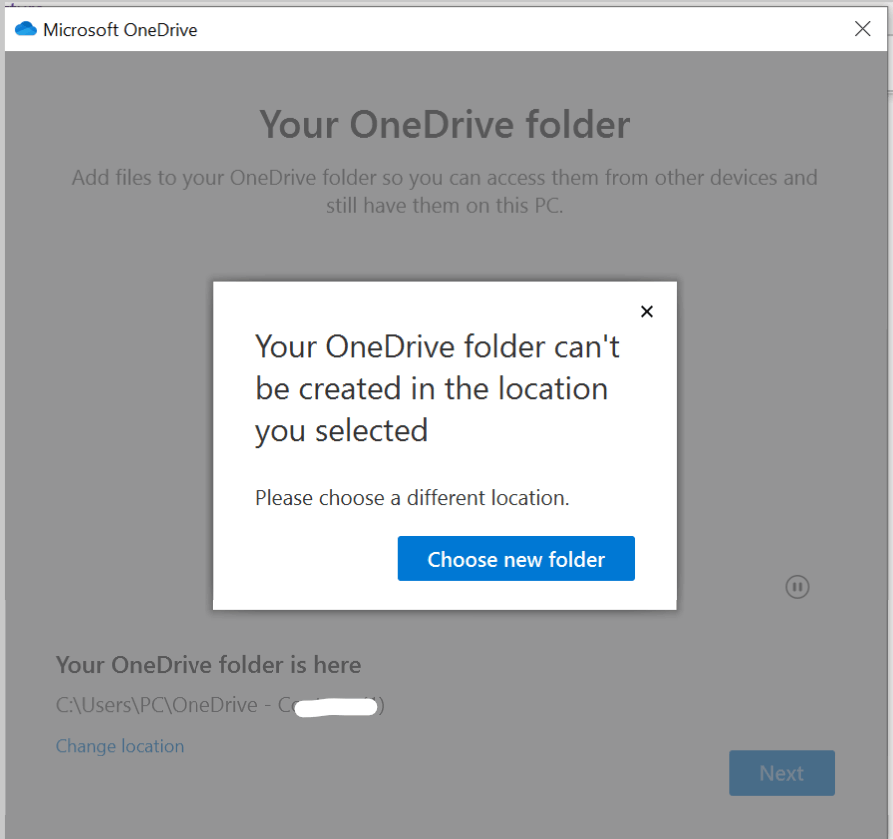The image size is (893, 839).
Task: Click the OneDrive cloud logo in title bar
Action: 26,29
